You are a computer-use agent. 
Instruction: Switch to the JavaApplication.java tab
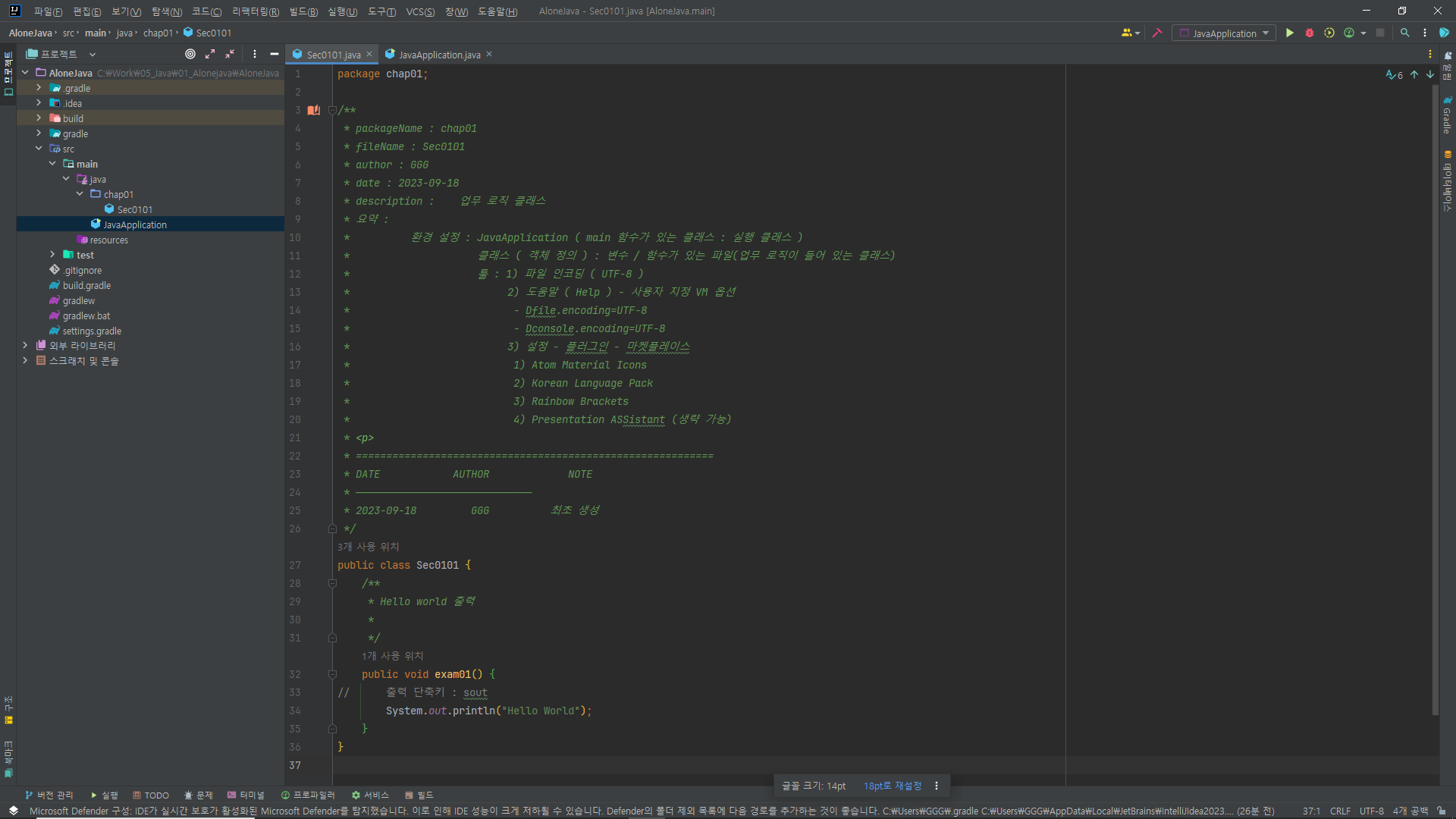pyautogui.click(x=438, y=55)
